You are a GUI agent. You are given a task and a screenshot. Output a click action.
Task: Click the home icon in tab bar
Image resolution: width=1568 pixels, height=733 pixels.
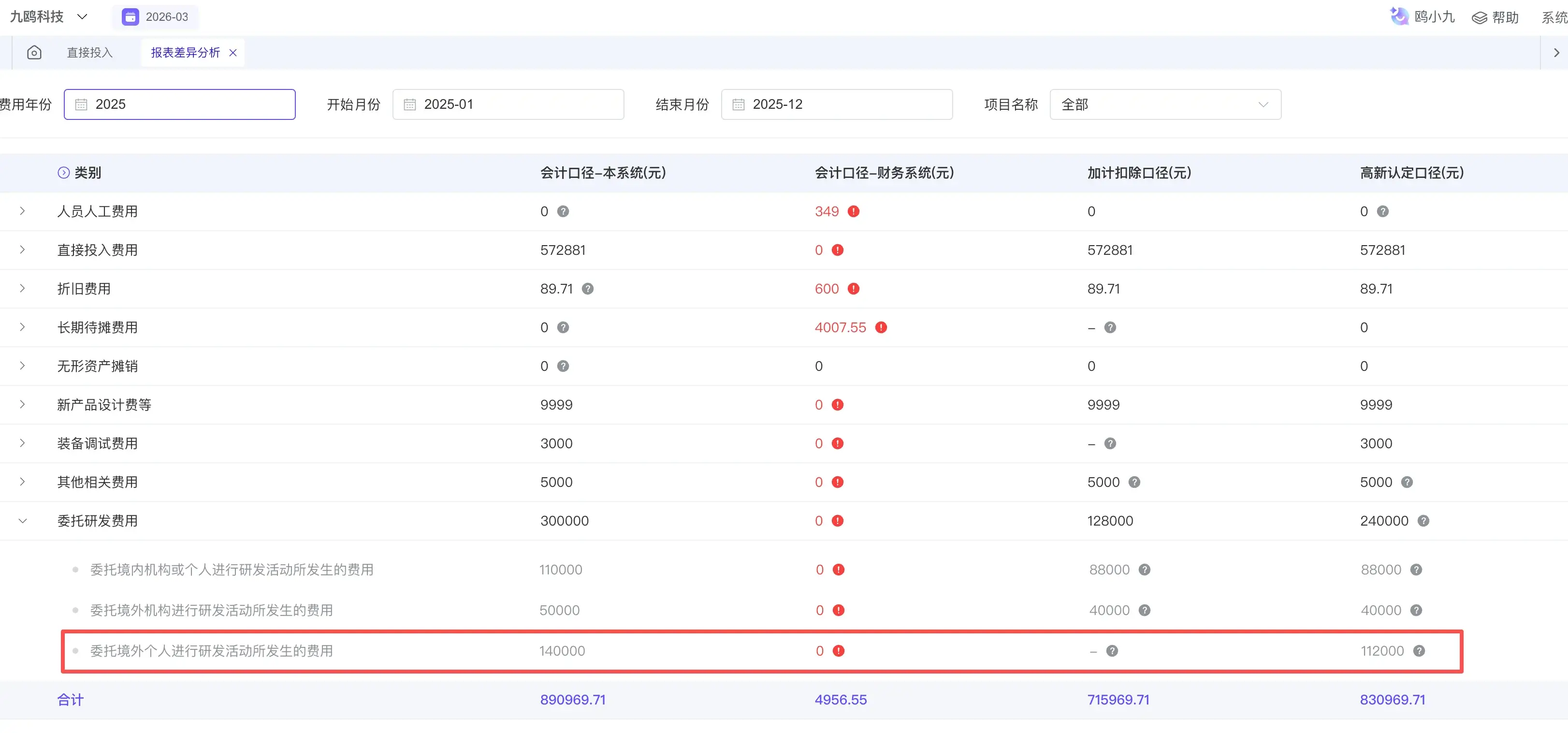point(34,53)
